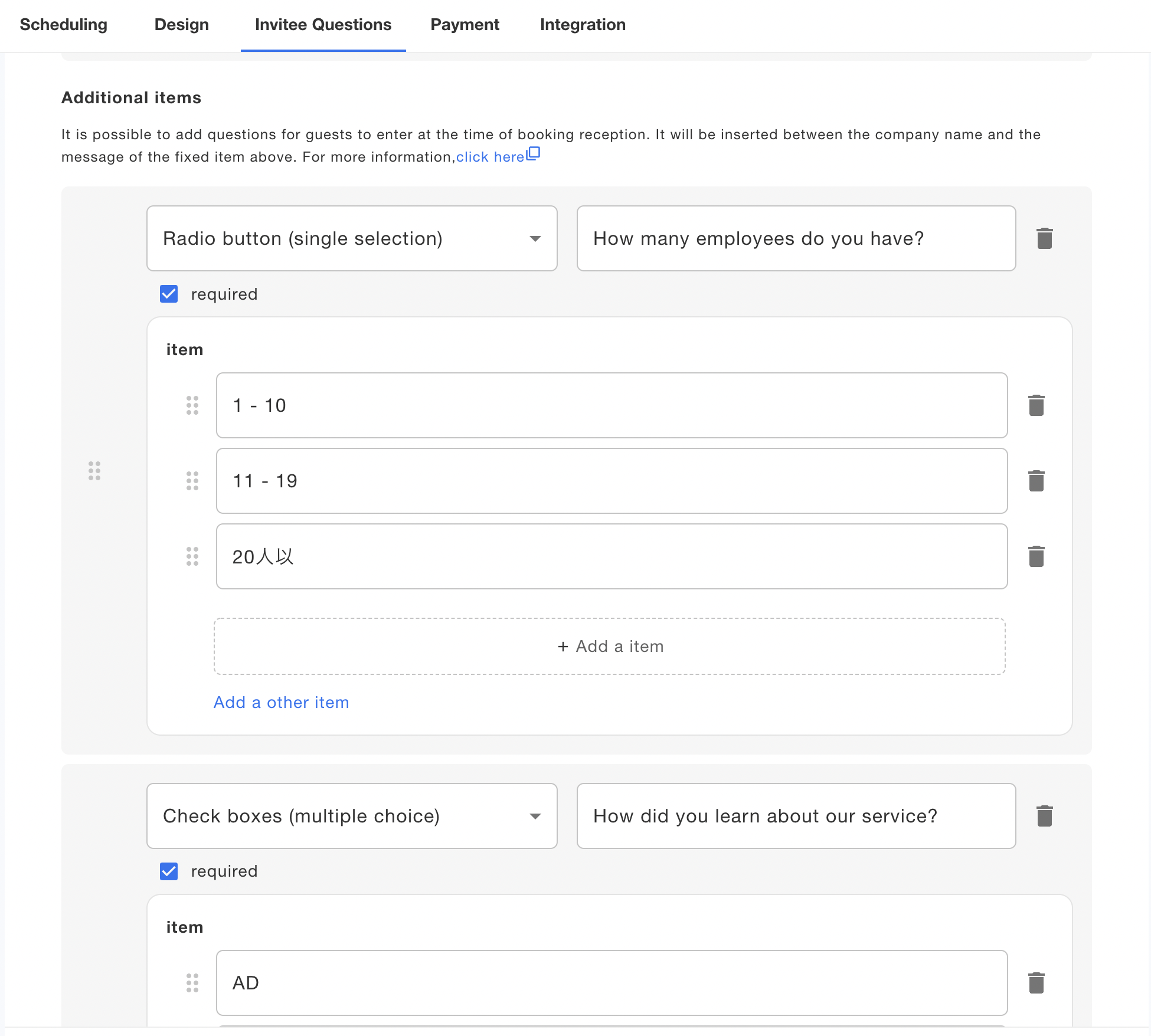Delete the '11 - 19' item
Viewport: 1151px width, 1036px height.
pyautogui.click(x=1036, y=481)
